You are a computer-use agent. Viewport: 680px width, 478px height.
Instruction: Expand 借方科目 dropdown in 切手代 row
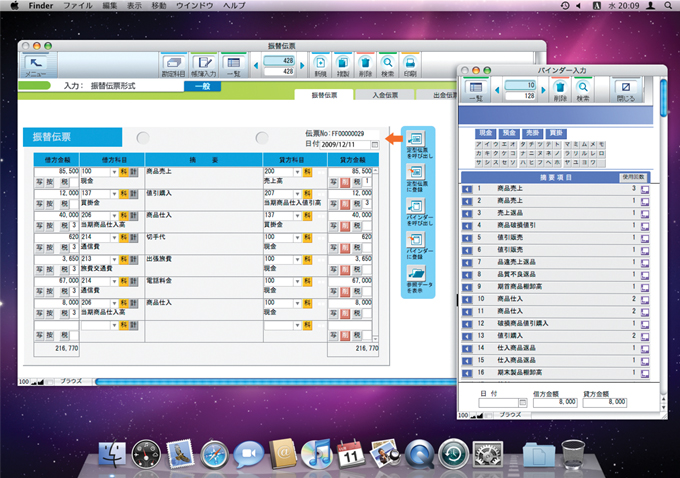[x=114, y=238]
